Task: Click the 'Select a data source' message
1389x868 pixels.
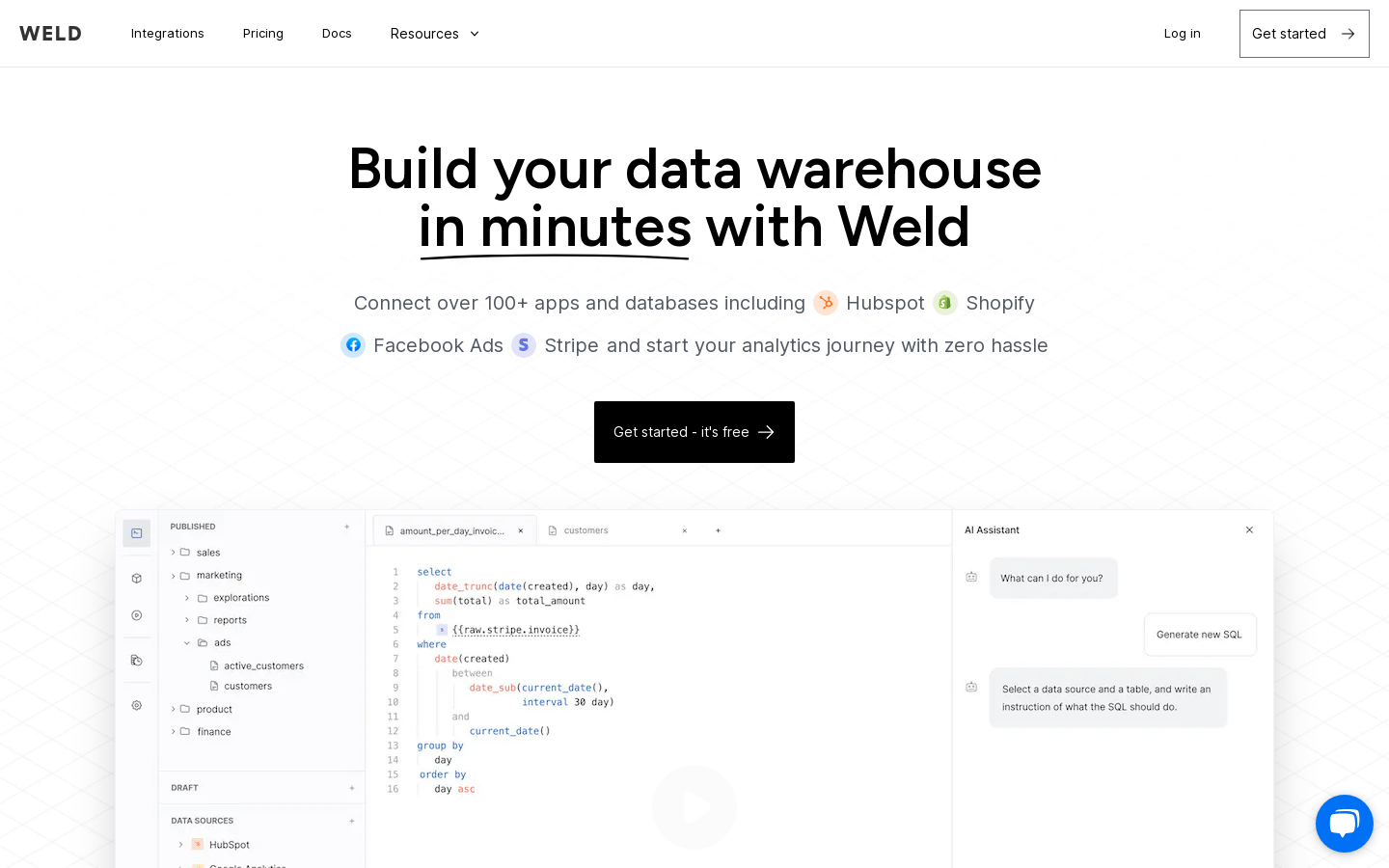Action: click(1107, 698)
